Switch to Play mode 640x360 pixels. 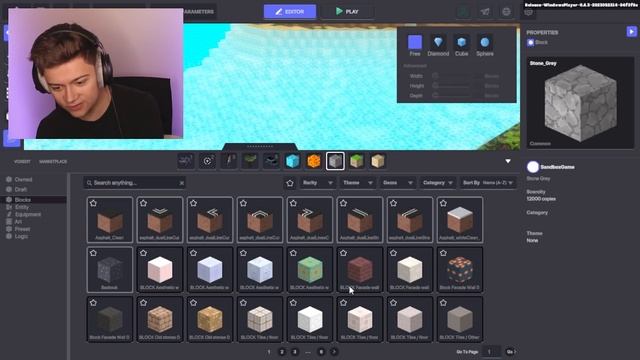pyautogui.click(x=347, y=12)
